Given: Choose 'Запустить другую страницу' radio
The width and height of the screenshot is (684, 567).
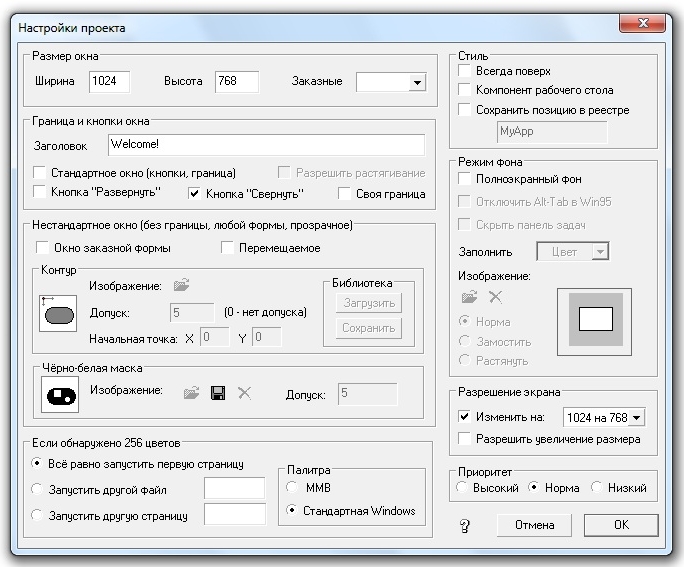Looking at the screenshot, I should (37, 515).
